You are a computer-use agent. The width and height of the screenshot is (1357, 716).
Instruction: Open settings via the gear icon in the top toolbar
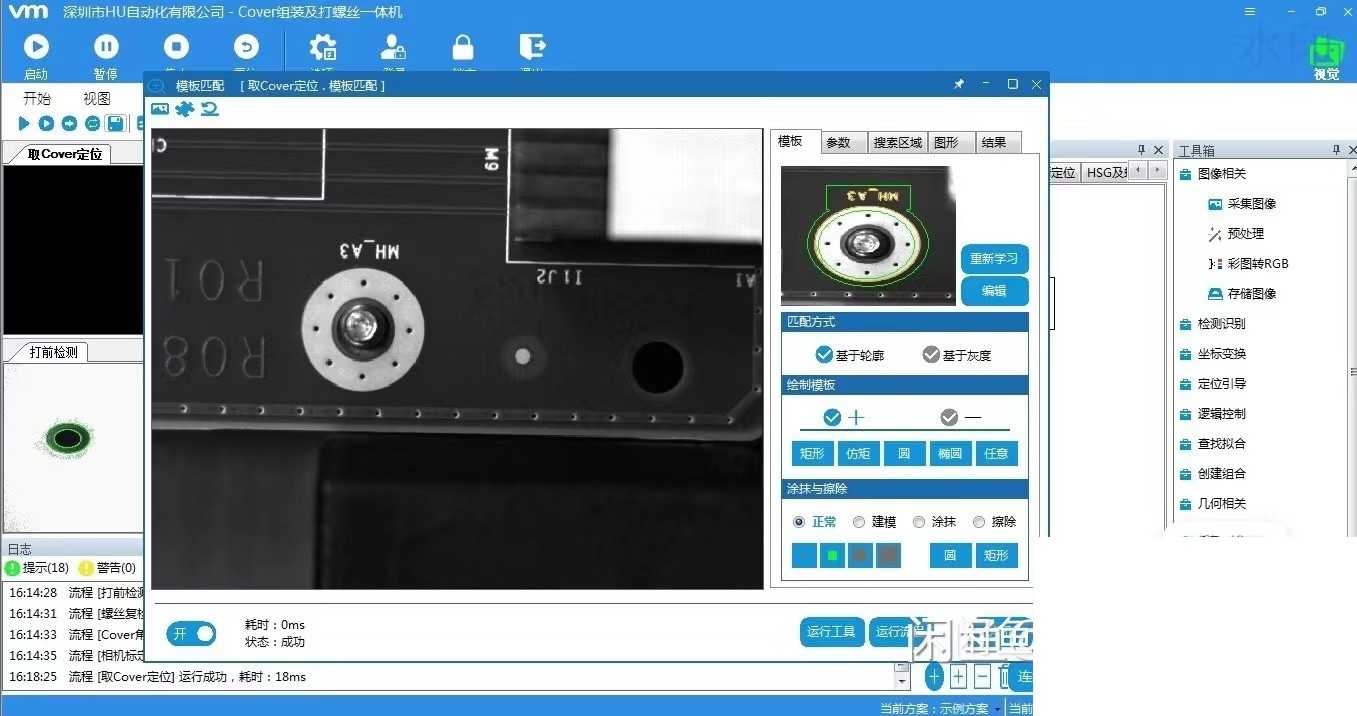322,47
